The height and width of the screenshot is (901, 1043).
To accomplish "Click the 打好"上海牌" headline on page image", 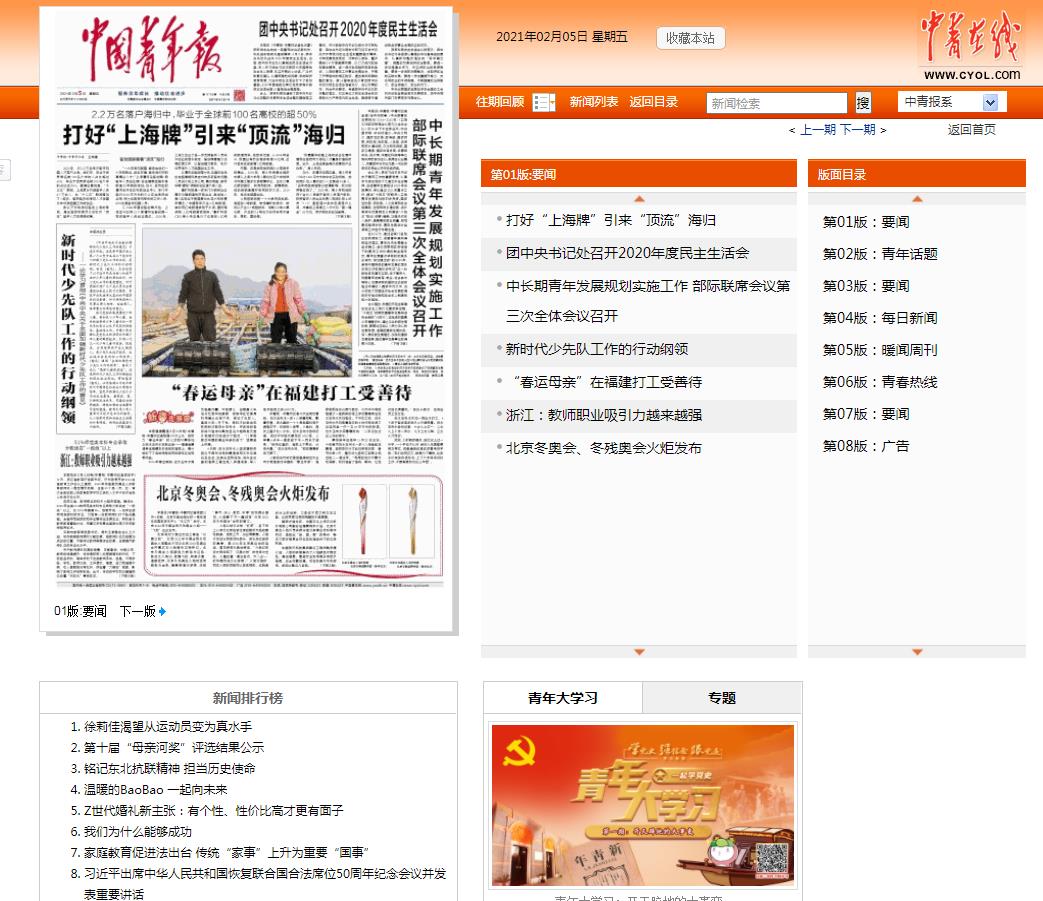I will coord(204,135).
